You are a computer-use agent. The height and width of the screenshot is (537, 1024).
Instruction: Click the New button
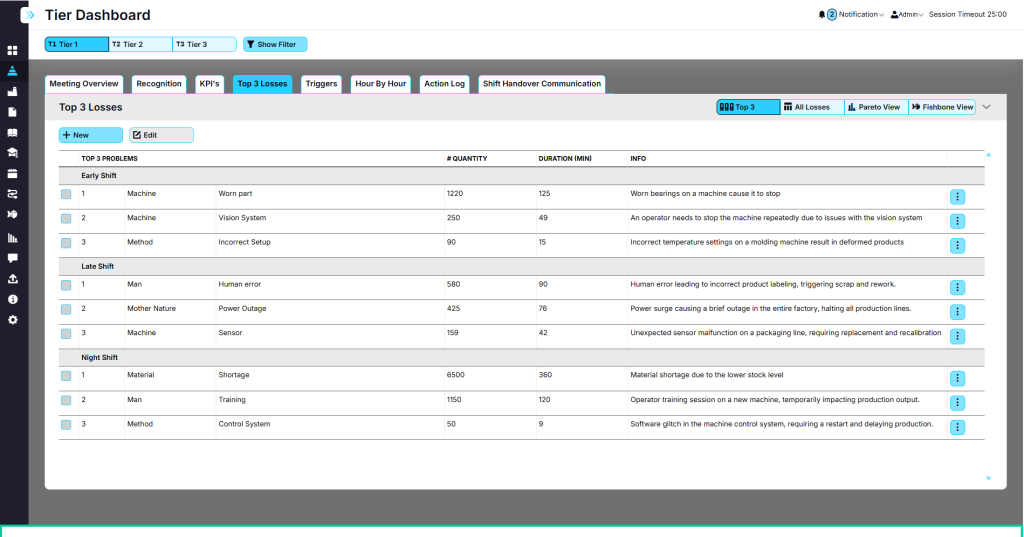91,135
